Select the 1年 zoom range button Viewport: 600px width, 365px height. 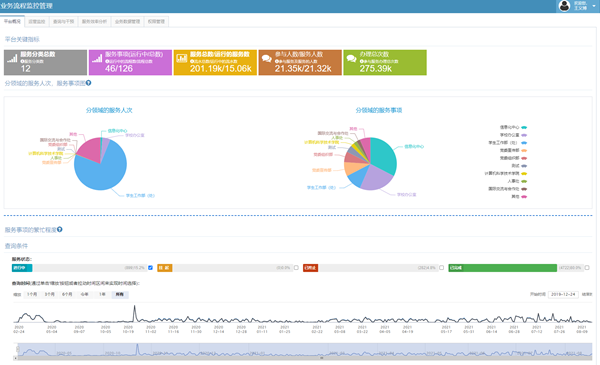[102, 295]
